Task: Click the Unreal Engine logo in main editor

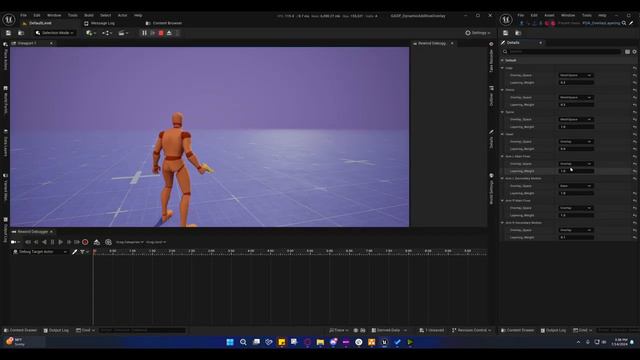Action: click(9, 19)
